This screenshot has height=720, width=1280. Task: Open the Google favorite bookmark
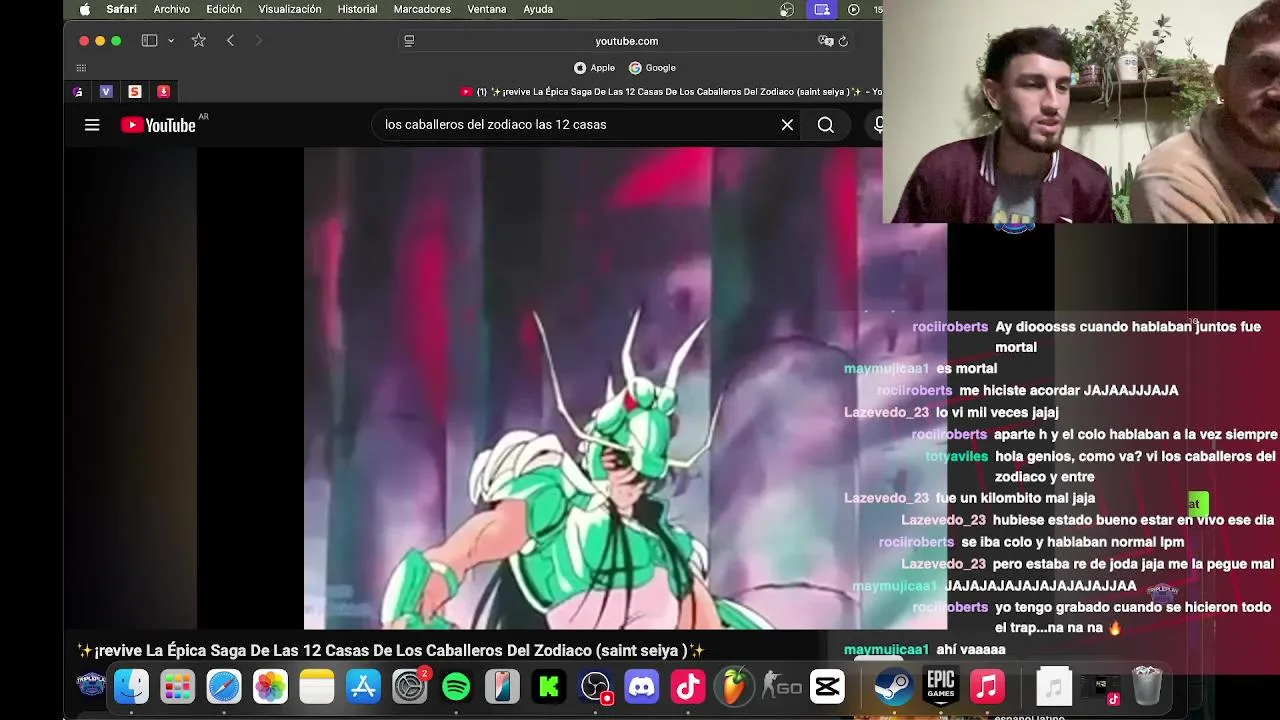click(652, 68)
